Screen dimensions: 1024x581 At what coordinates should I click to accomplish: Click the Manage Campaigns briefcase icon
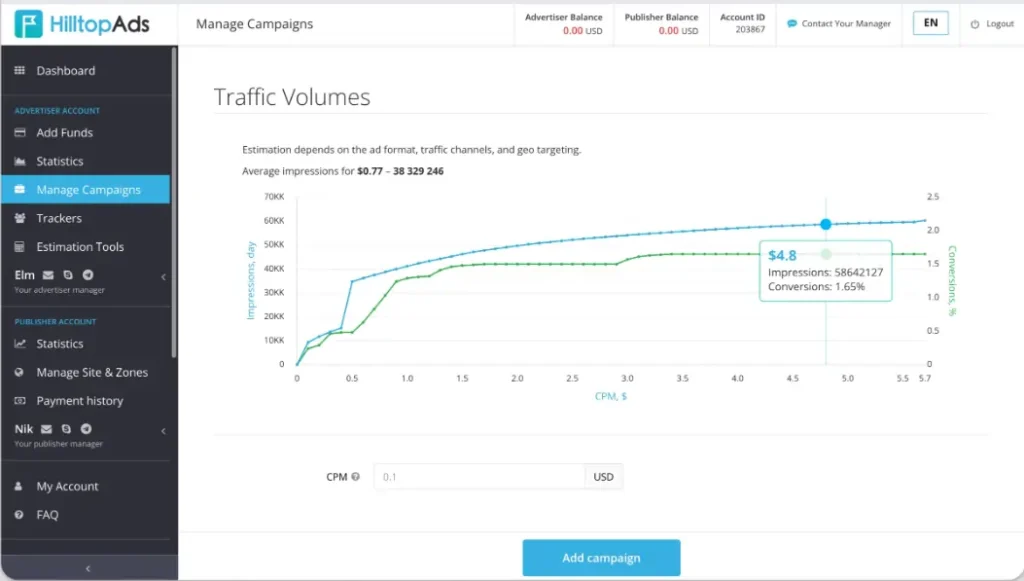(x=20, y=189)
